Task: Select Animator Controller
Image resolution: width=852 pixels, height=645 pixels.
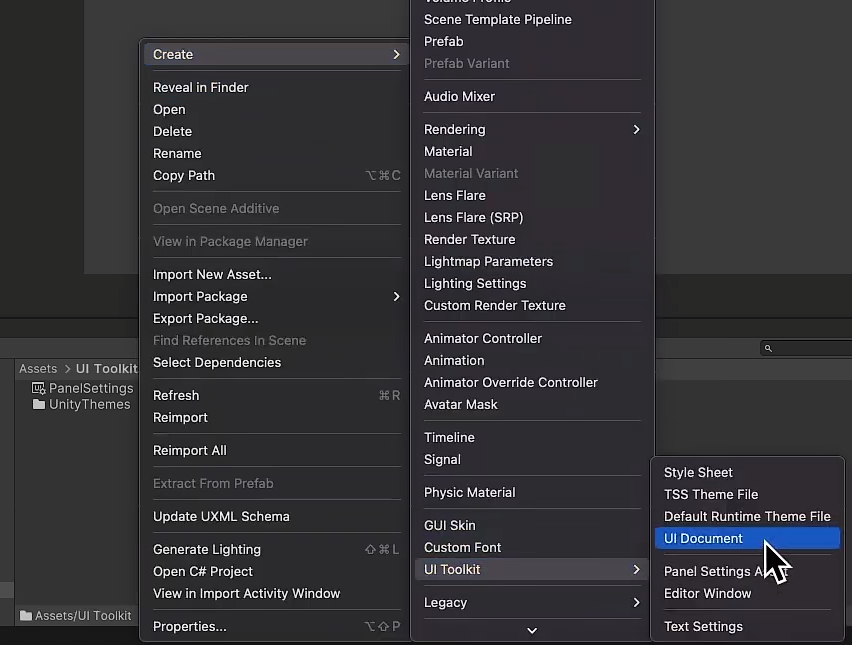Action: pos(532,339)
